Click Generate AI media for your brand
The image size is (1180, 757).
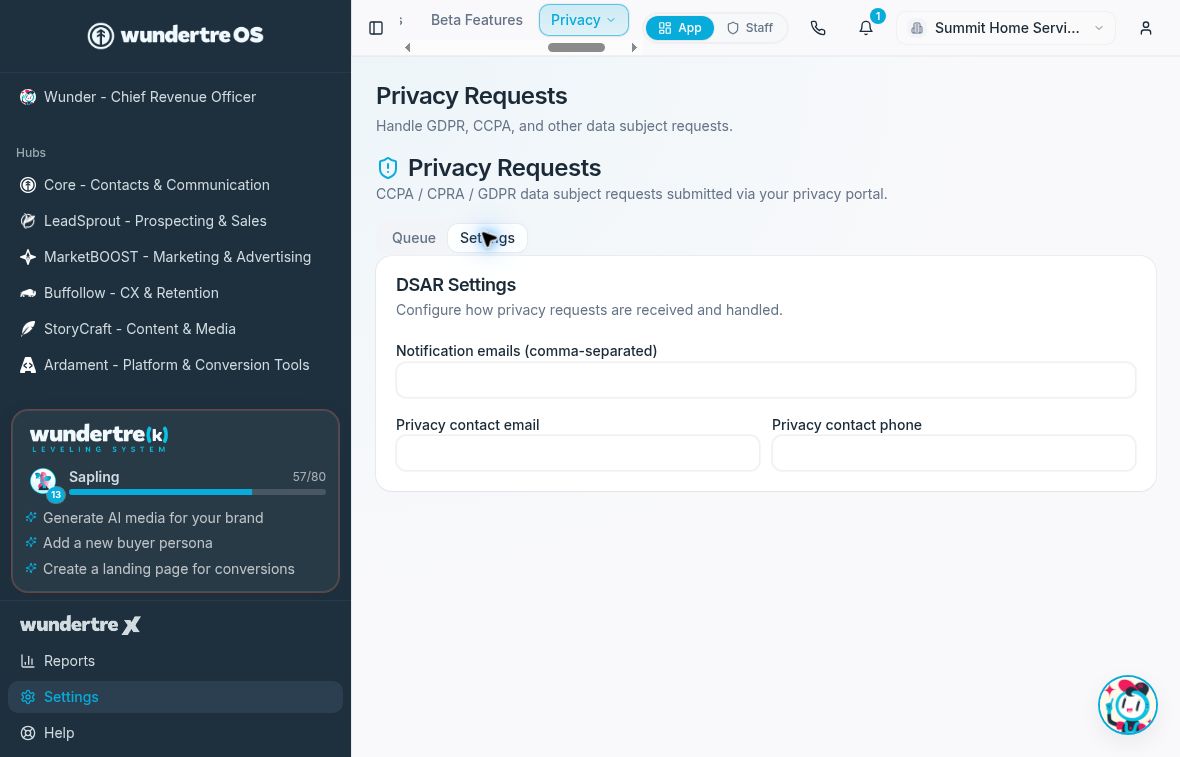(x=153, y=518)
